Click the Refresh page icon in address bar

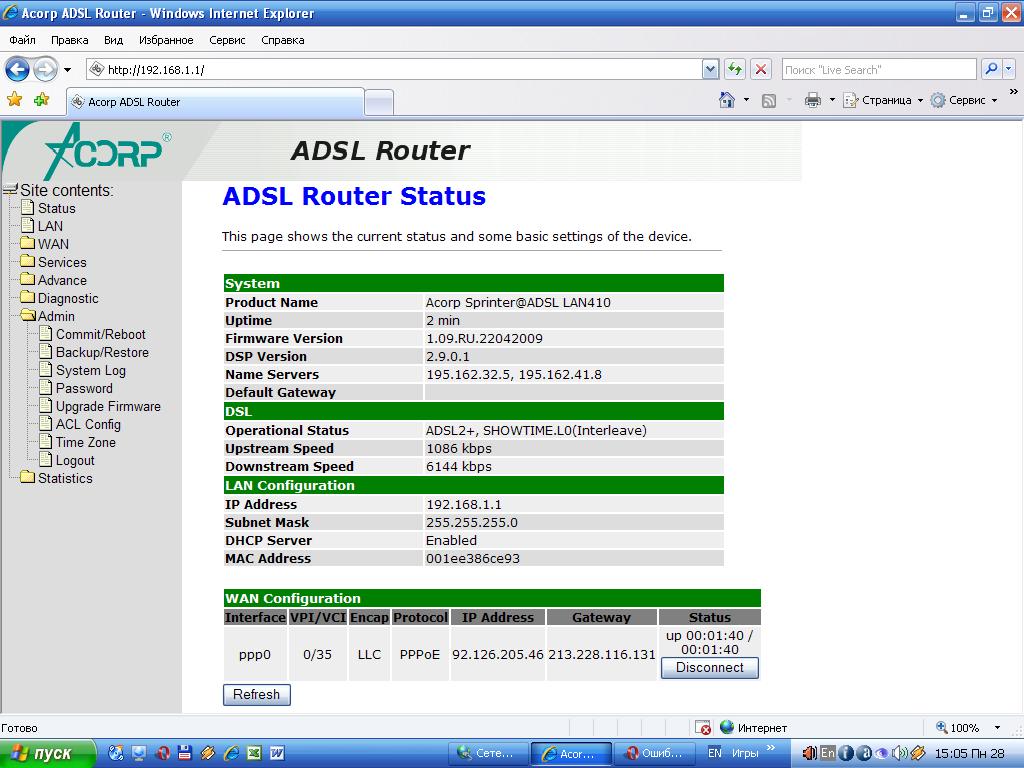click(735, 69)
